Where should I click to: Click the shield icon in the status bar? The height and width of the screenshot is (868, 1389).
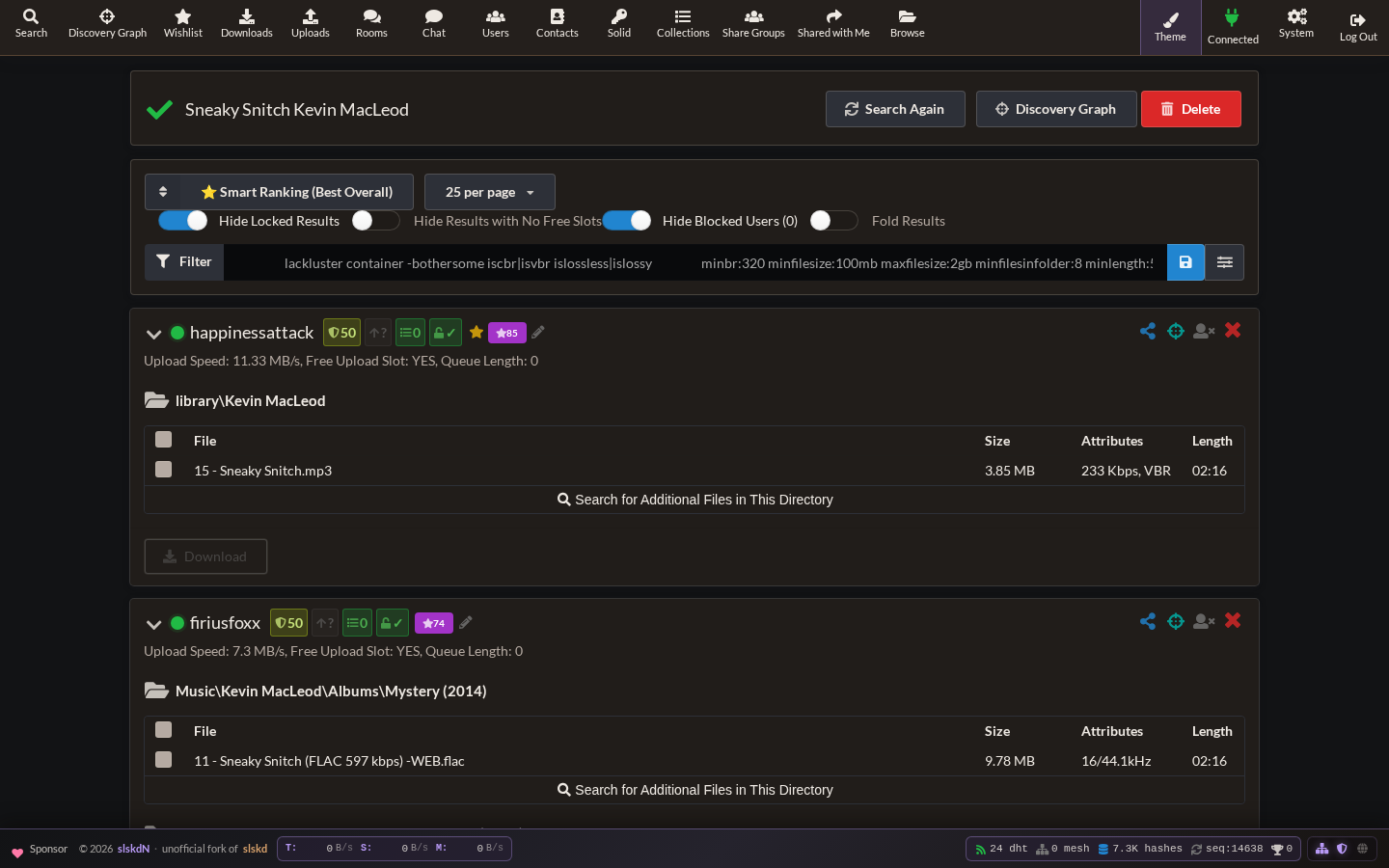1342,849
